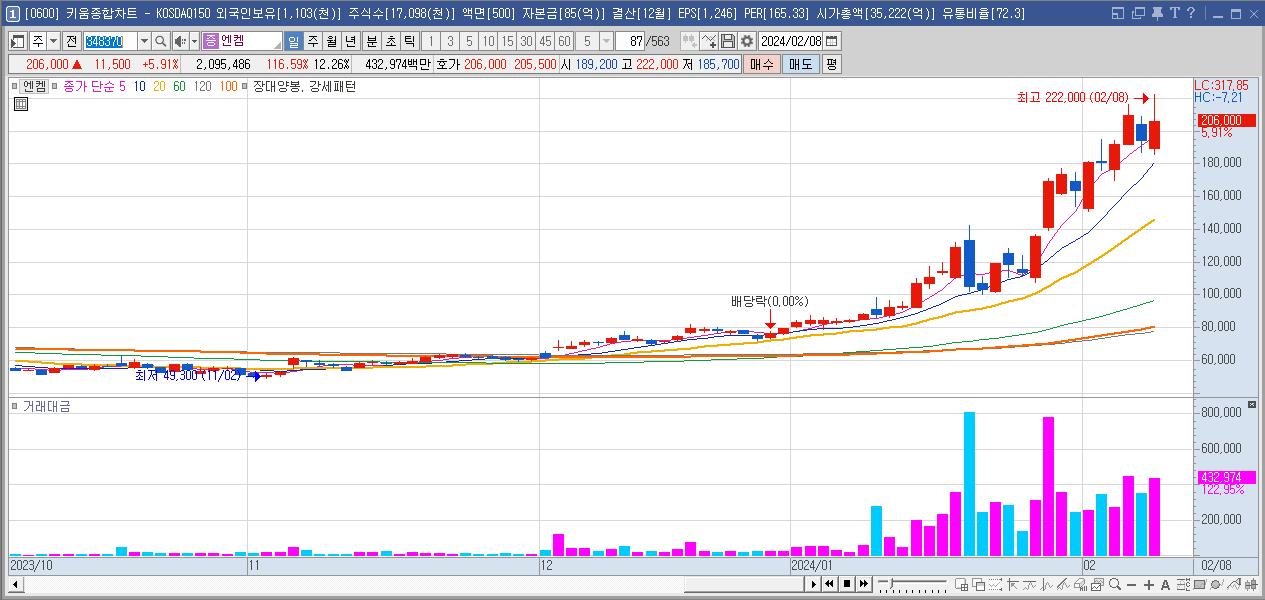Image resolution: width=1265 pixels, height=600 pixels.
Task: Select the 월 monthly period toggle
Action: point(332,41)
